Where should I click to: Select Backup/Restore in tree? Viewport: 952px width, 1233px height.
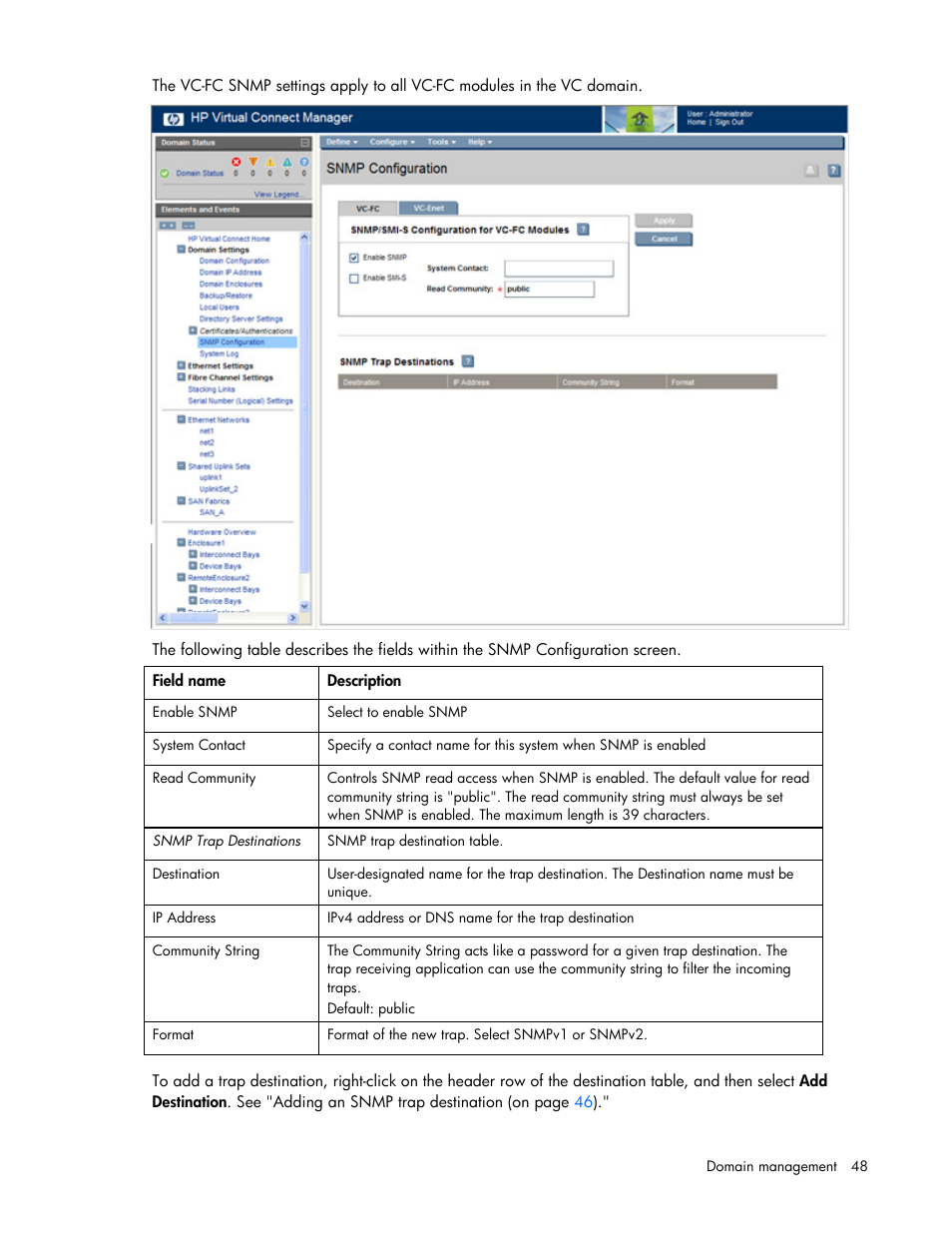pyautogui.click(x=226, y=296)
